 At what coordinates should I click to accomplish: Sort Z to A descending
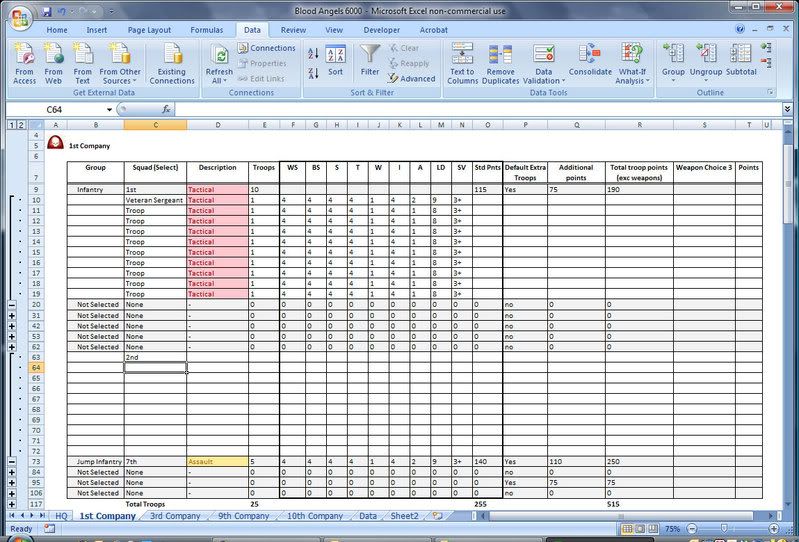(x=313, y=73)
